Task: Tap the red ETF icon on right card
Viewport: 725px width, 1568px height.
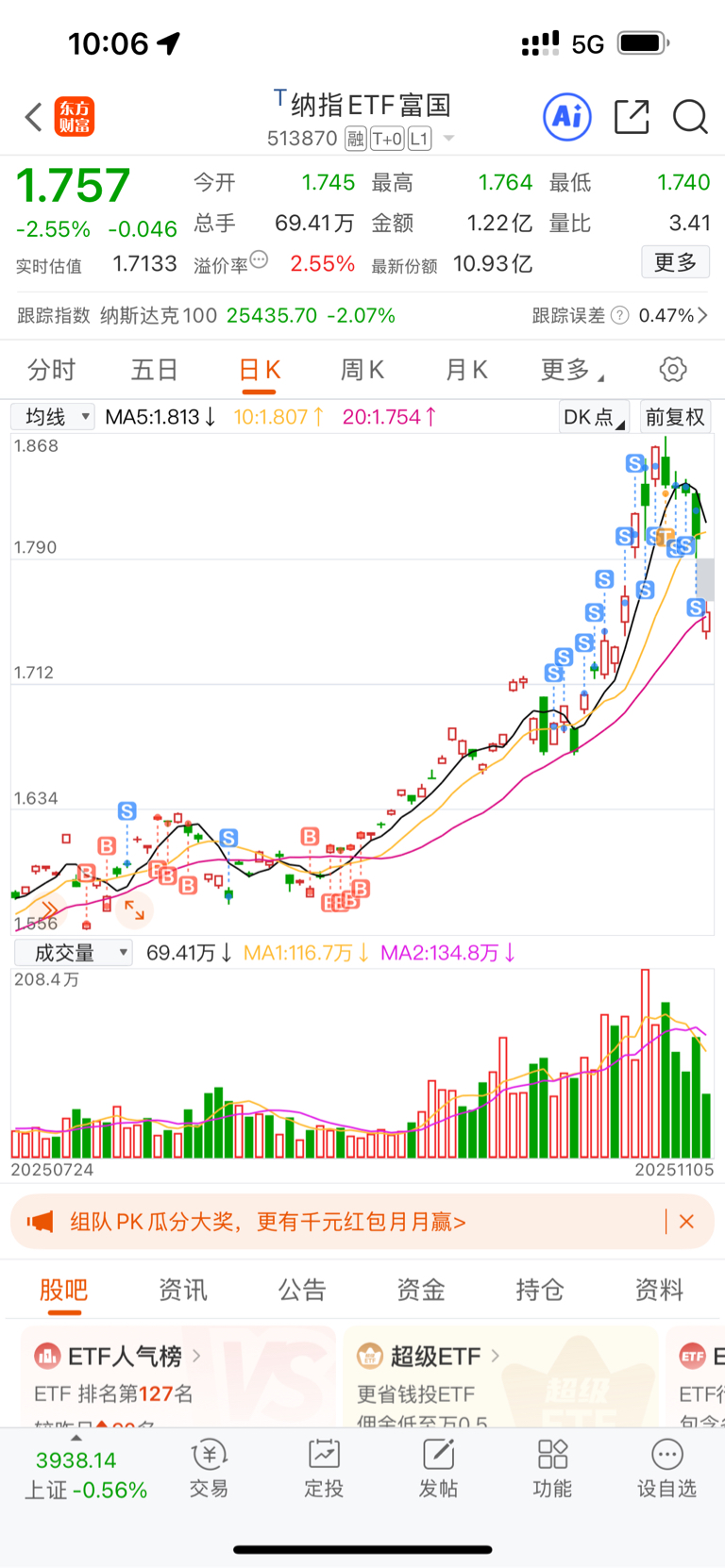Action: [x=693, y=1357]
